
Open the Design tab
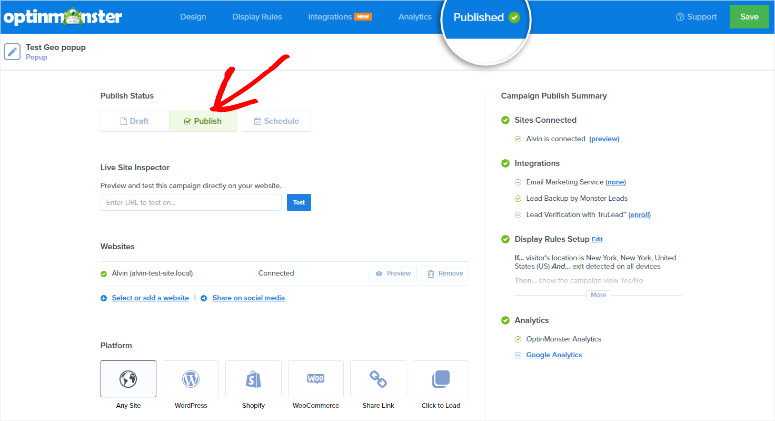tap(193, 17)
